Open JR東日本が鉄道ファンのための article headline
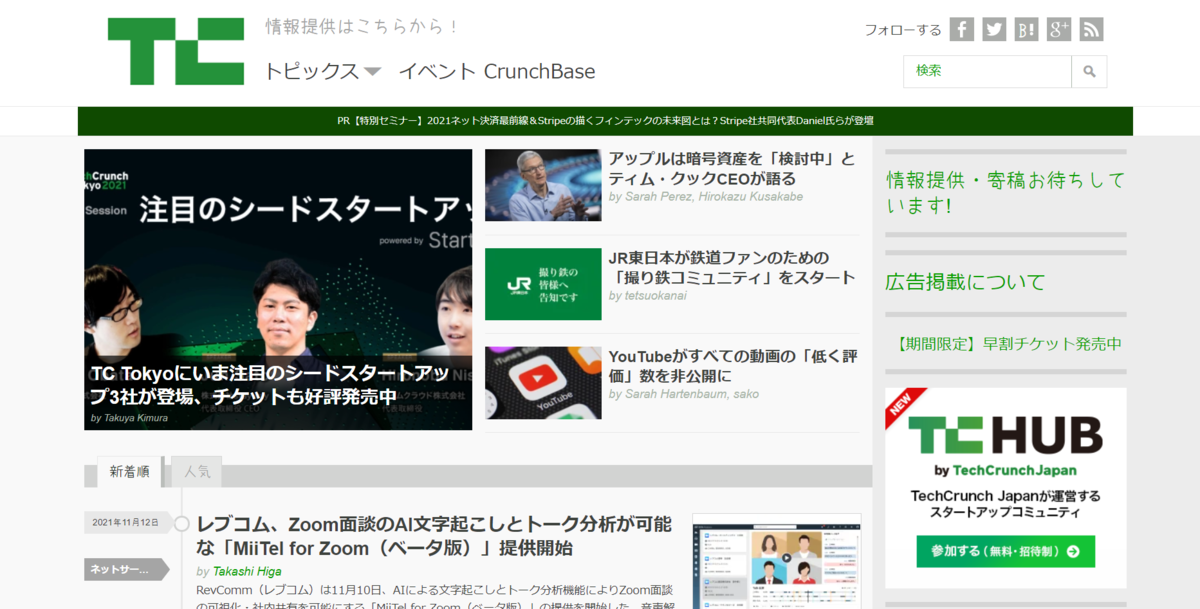This screenshot has width=1200, height=609. pyautogui.click(x=732, y=267)
